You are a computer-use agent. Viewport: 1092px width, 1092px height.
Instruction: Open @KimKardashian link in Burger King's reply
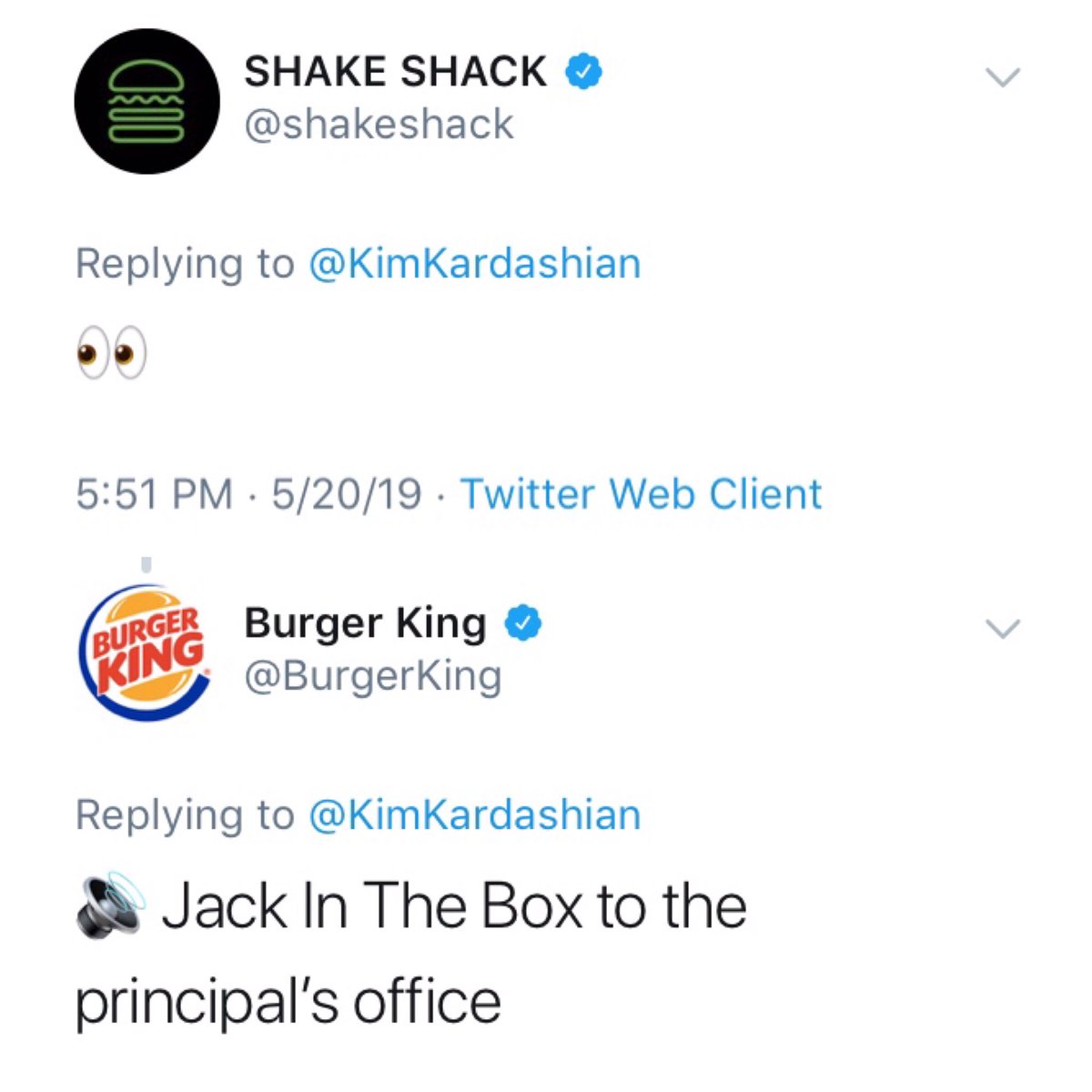[475, 814]
